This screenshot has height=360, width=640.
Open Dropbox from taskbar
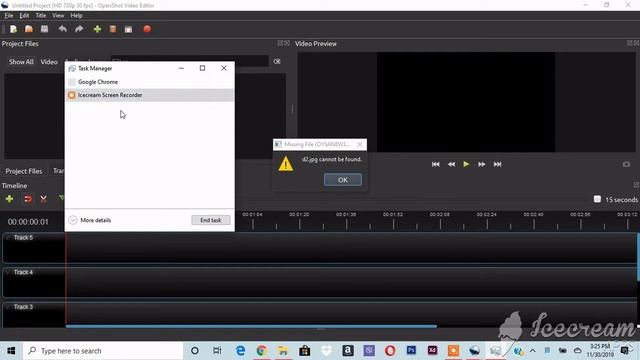(326, 351)
